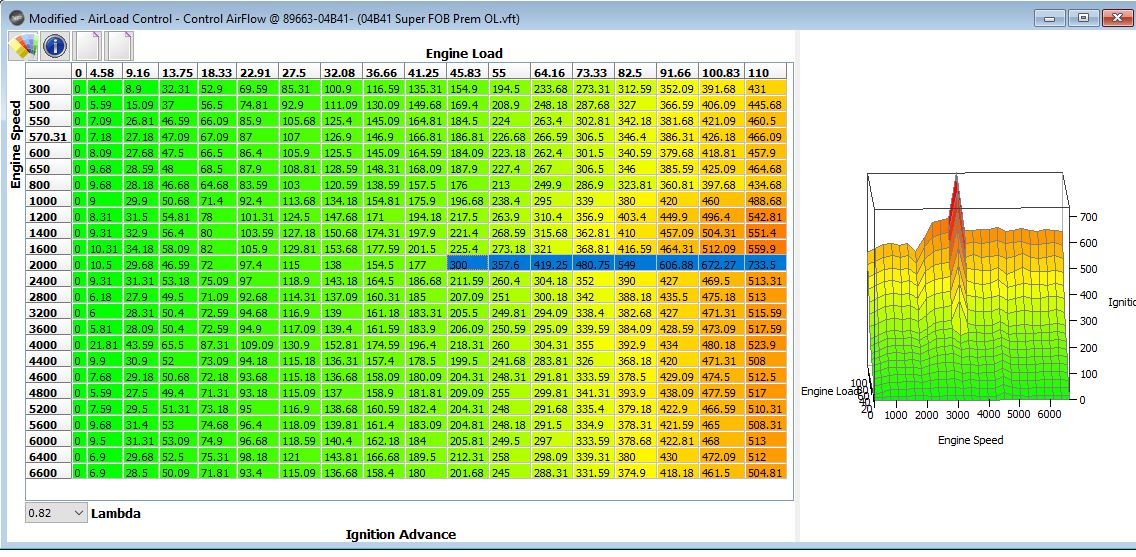Click the application icon in title bar
The image size is (1136, 557).
point(16,17)
